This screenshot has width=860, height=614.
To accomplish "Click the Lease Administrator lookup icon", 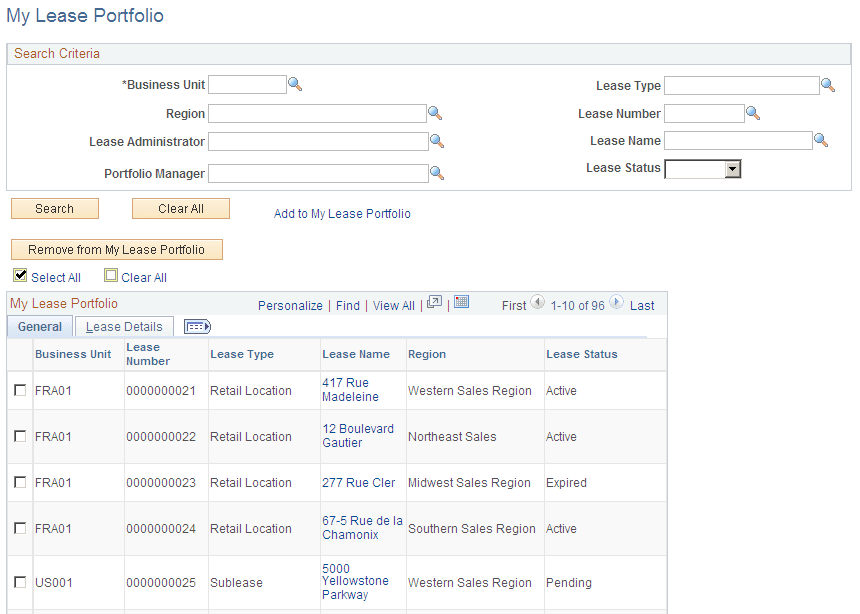I will [437, 141].
